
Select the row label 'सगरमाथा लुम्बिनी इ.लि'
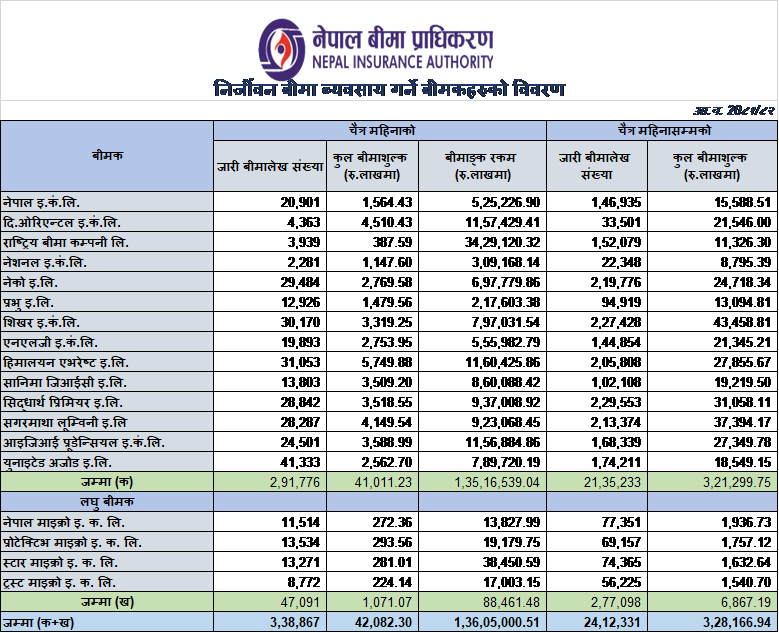tap(65, 422)
